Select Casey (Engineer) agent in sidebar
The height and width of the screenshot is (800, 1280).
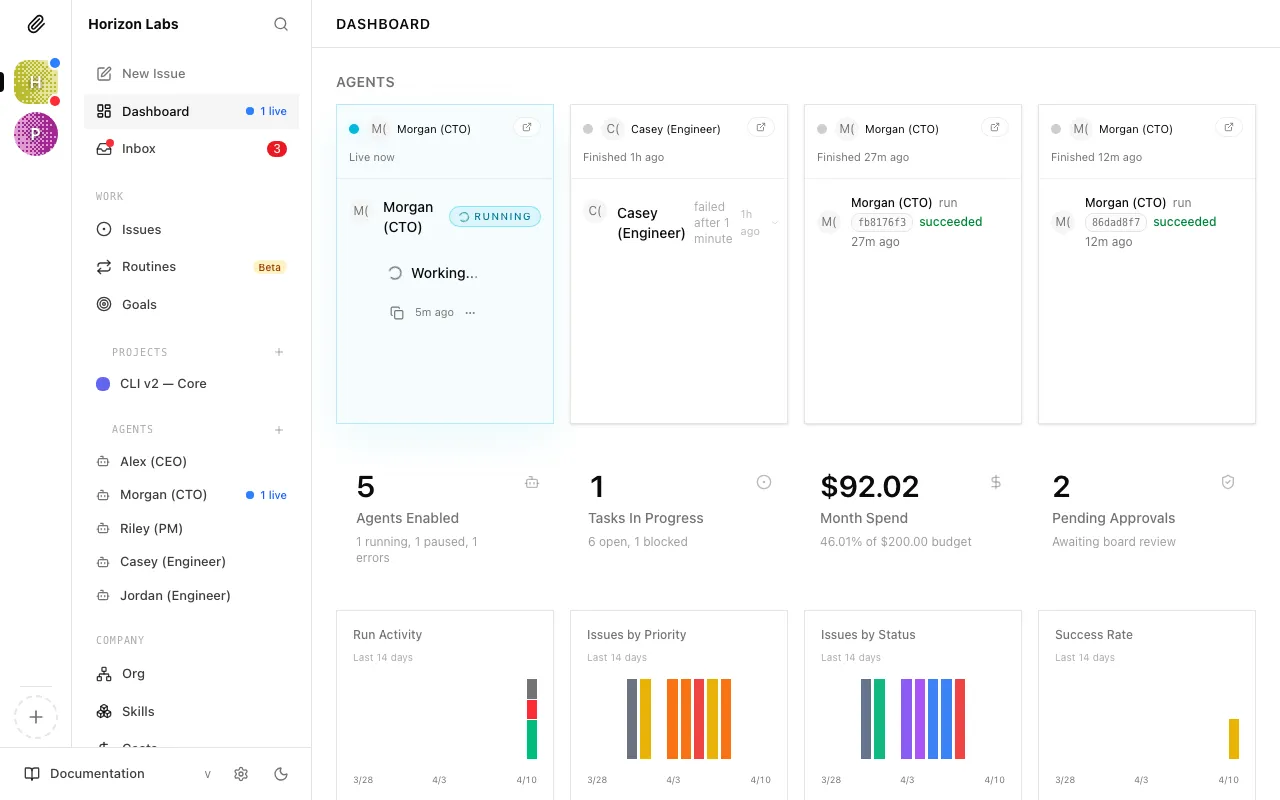click(x=191, y=562)
